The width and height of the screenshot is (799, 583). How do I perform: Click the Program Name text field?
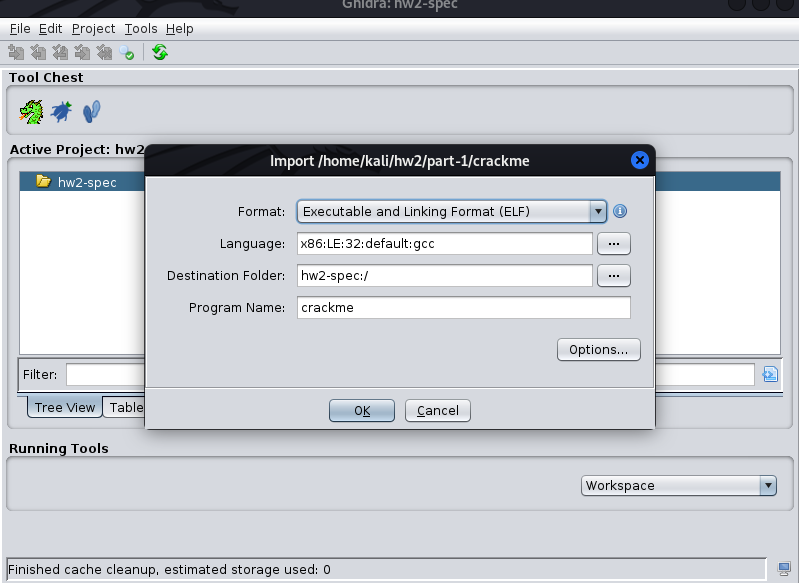(x=463, y=308)
